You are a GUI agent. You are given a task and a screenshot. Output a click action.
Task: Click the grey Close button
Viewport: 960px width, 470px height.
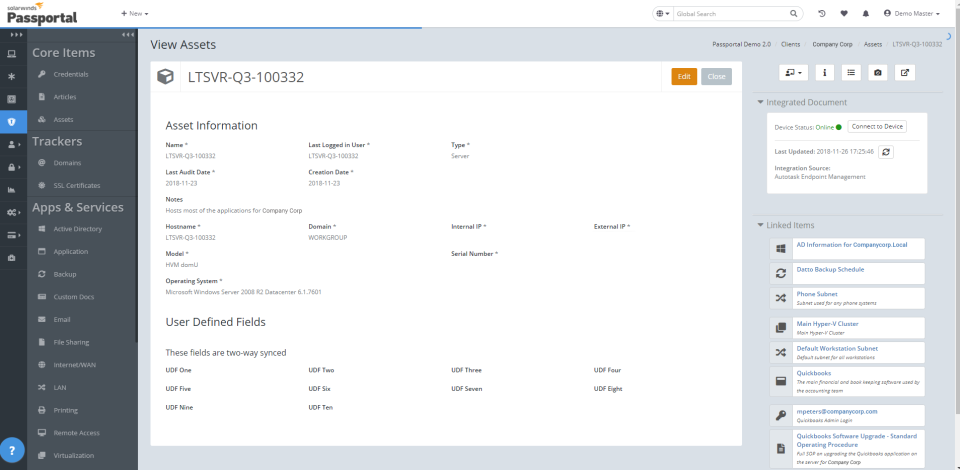tap(716, 76)
